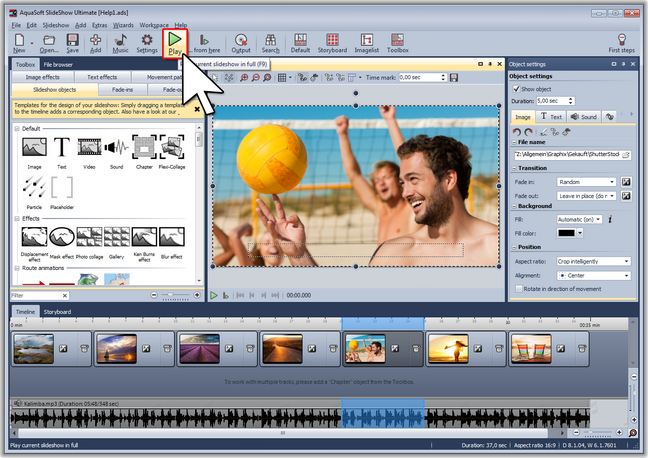This screenshot has height=458, width=648.
Task: Click the green Play button in toolbar
Action: pos(175,39)
